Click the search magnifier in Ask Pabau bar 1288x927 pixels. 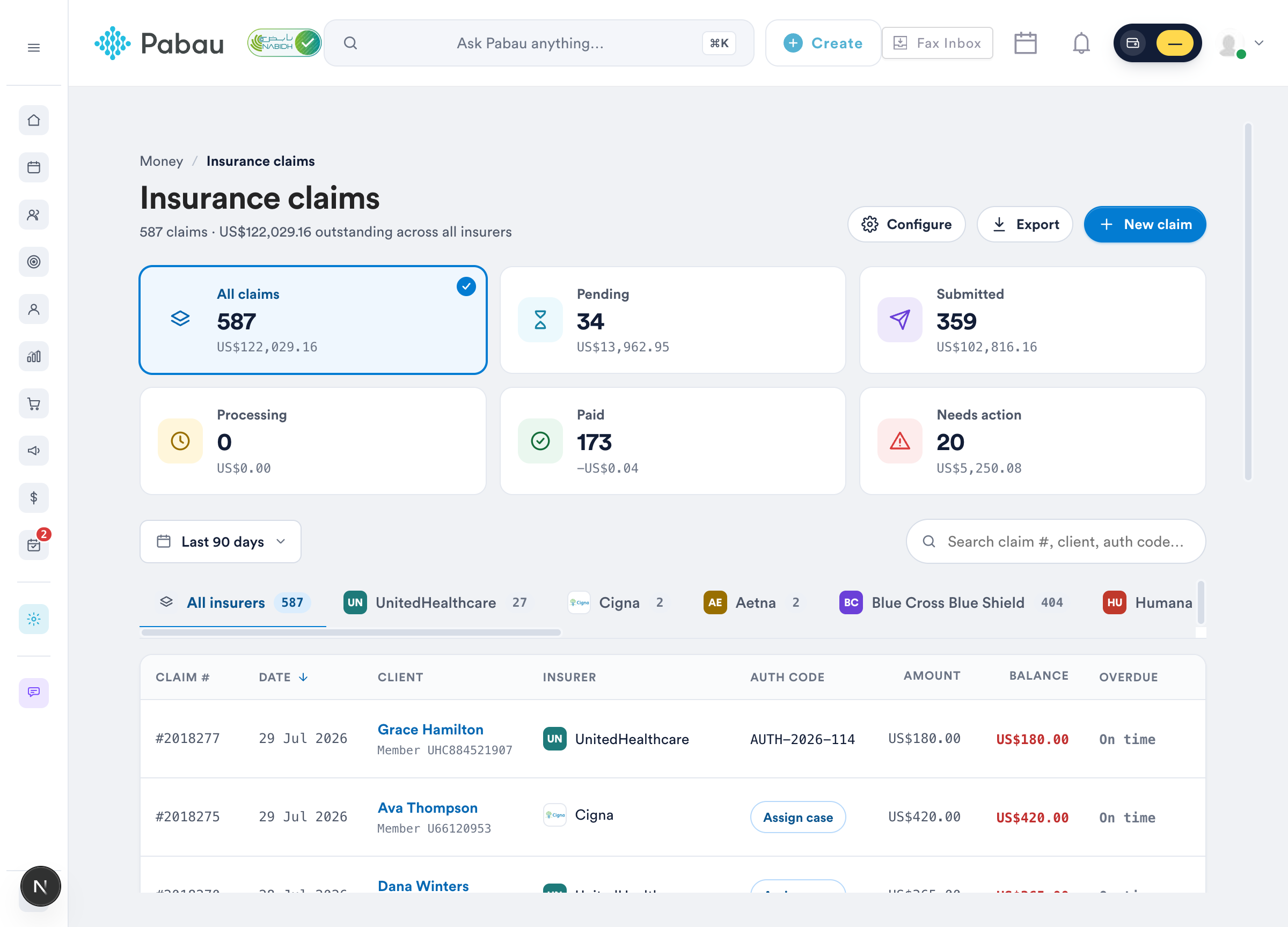click(x=350, y=43)
